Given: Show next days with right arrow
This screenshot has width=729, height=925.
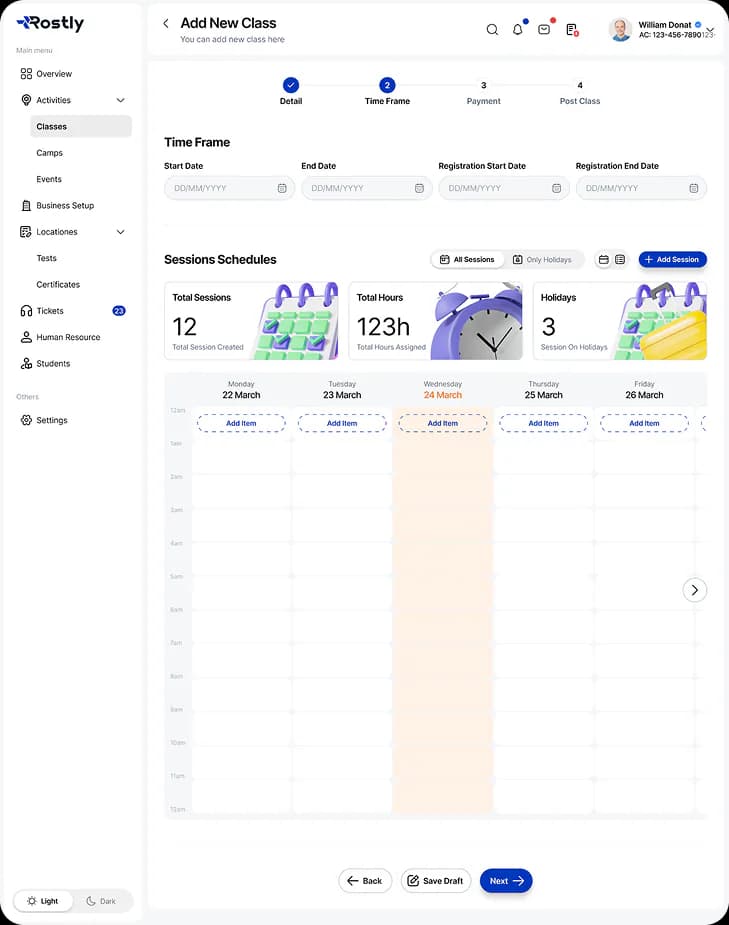Looking at the screenshot, I should [695, 590].
